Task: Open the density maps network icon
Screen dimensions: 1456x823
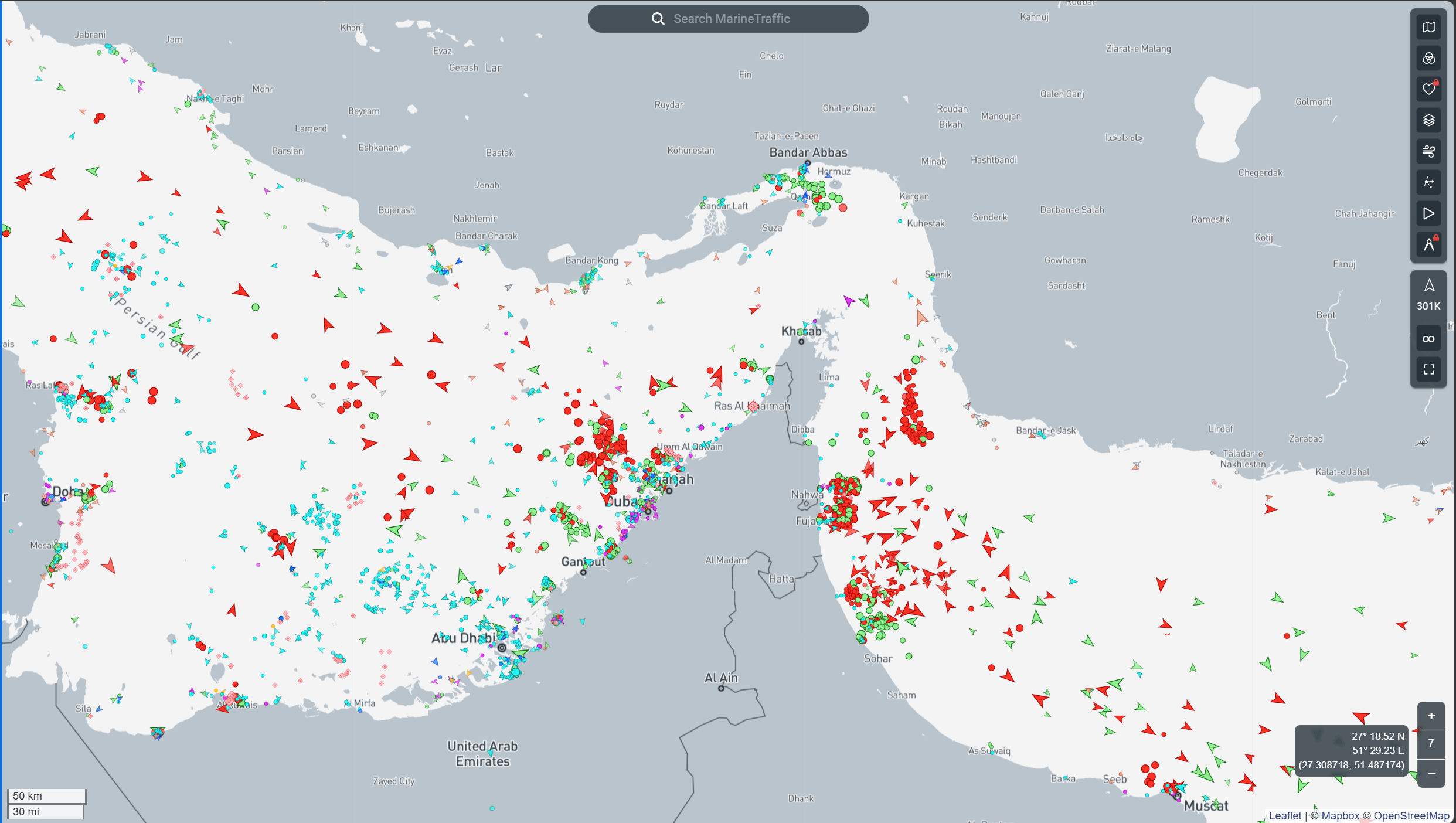Action: (1428, 182)
